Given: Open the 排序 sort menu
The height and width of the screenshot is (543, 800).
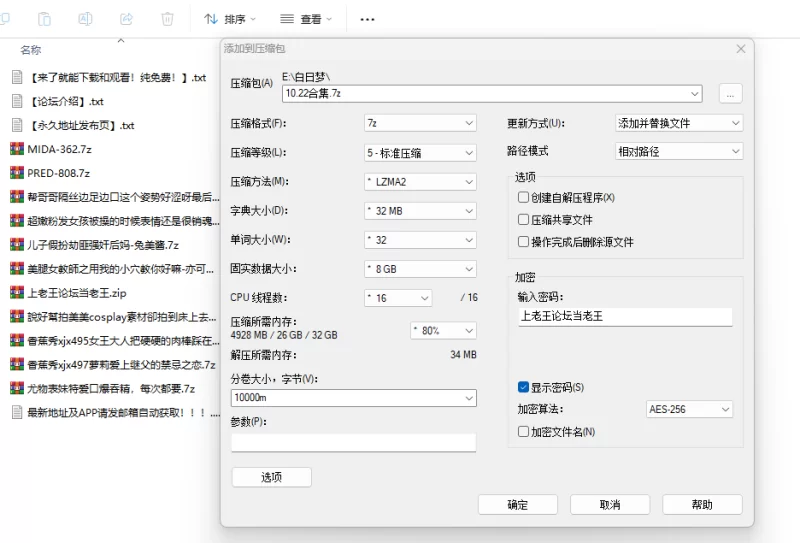Looking at the screenshot, I should [230, 19].
